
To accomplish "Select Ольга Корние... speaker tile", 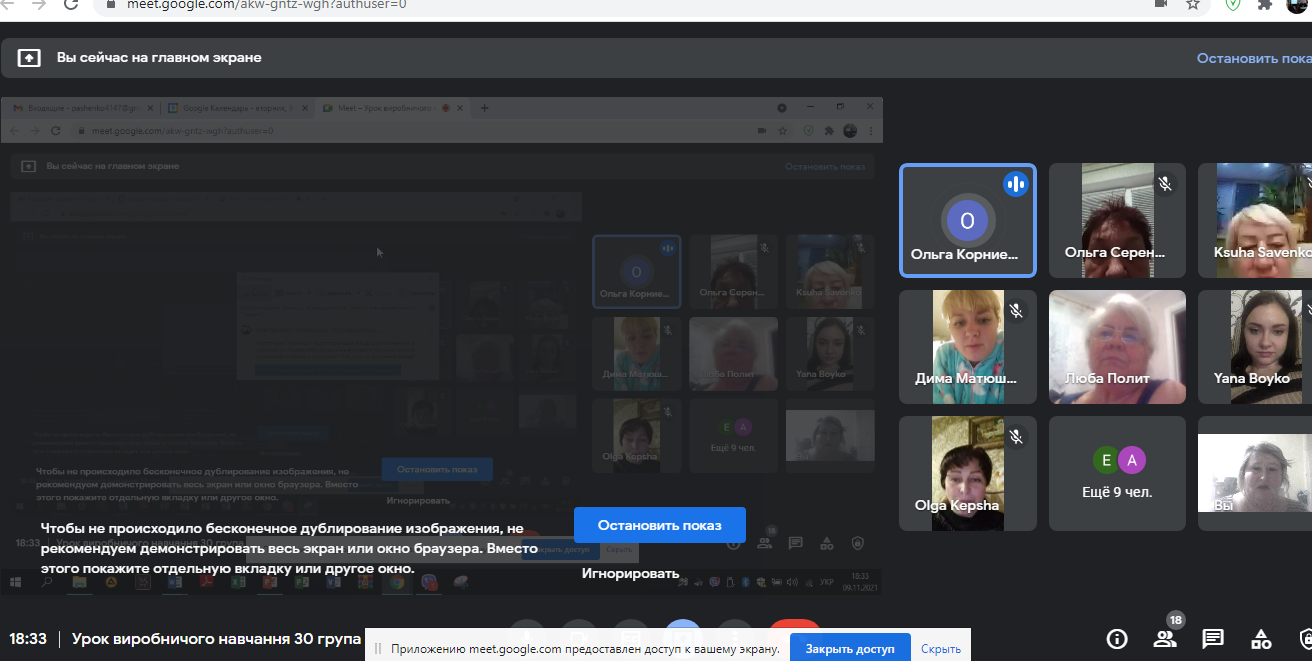I will pyautogui.click(x=968, y=220).
